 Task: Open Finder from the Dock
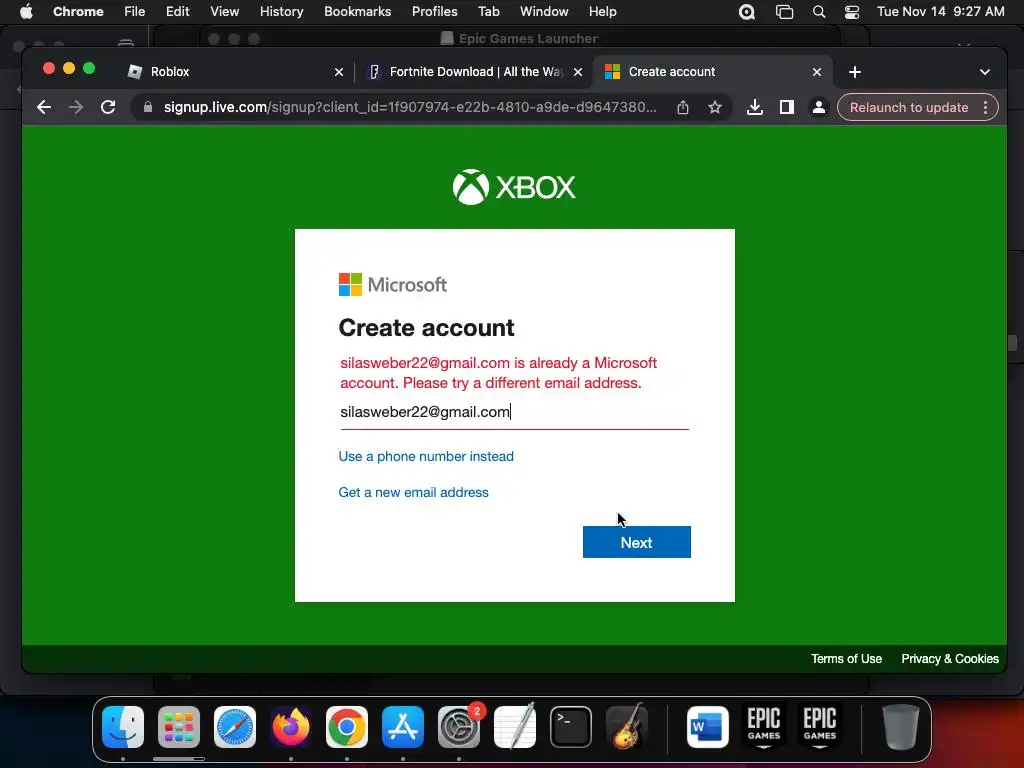pyautogui.click(x=123, y=727)
